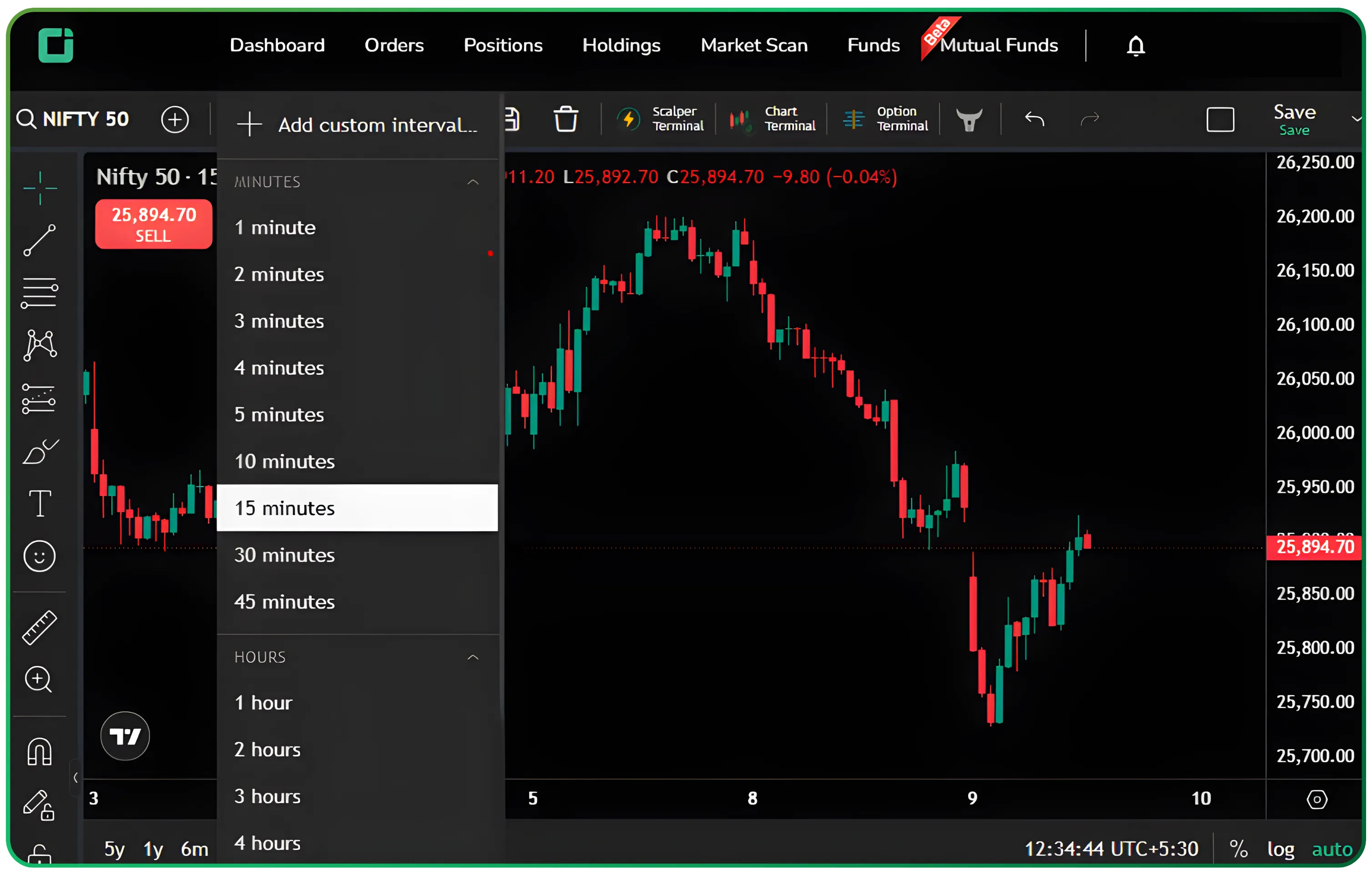This screenshot has height=871, width=1372.
Task: Use the ruler measurement tool
Action: tap(39, 627)
